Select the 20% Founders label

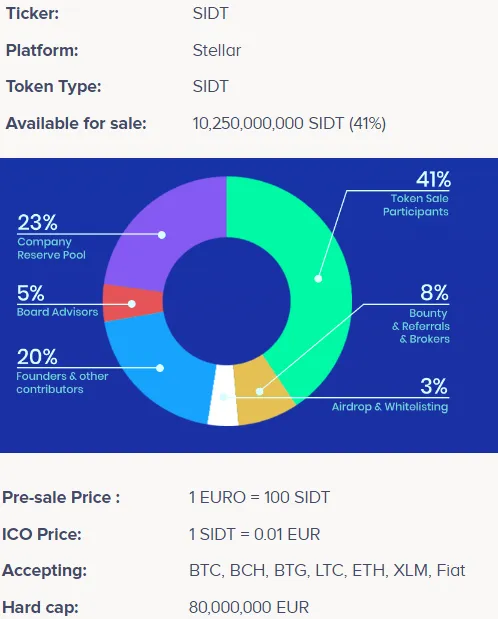(62, 371)
